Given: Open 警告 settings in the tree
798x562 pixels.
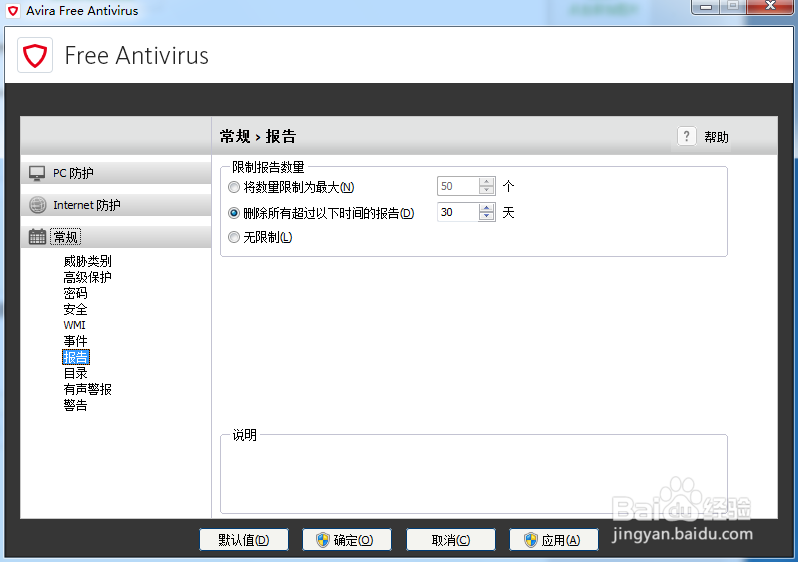Looking at the screenshot, I should pos(75,405).
